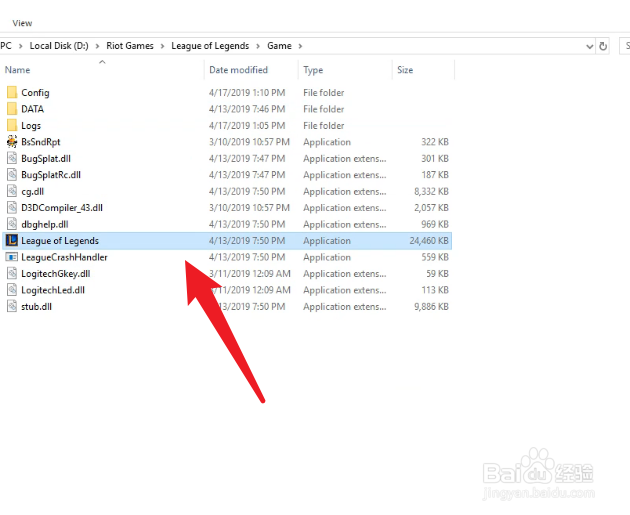Click File folder type in Config row
This screenshot has width=630, height=515.
pos(324,93)
